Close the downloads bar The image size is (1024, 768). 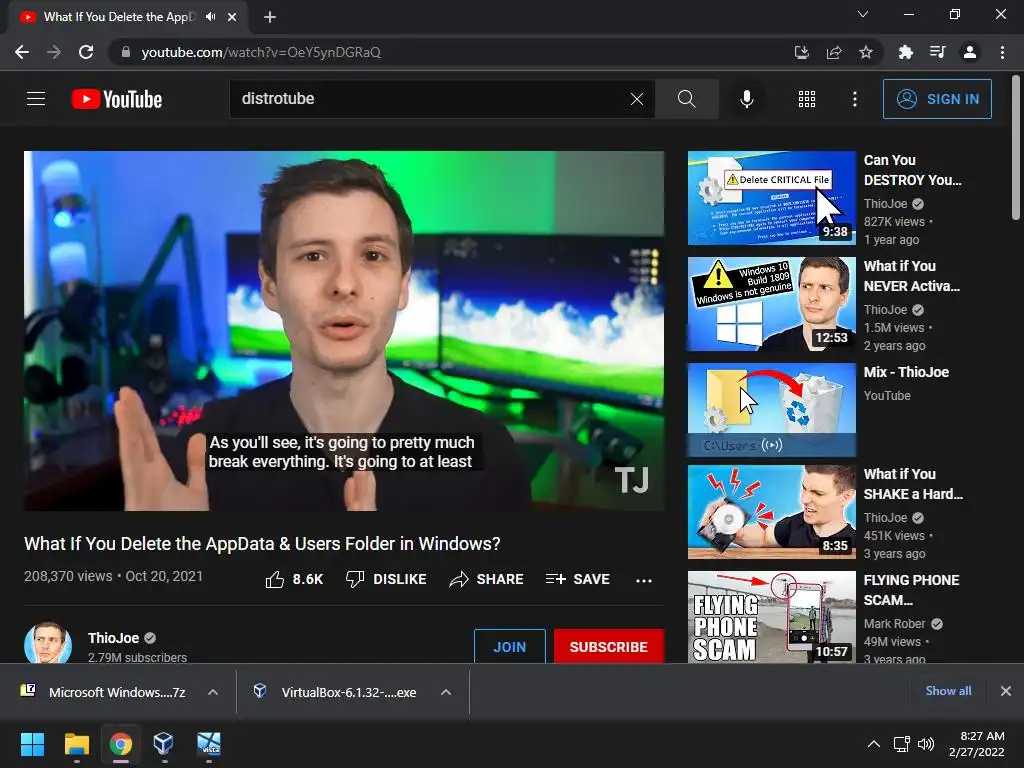(1006, 691)
